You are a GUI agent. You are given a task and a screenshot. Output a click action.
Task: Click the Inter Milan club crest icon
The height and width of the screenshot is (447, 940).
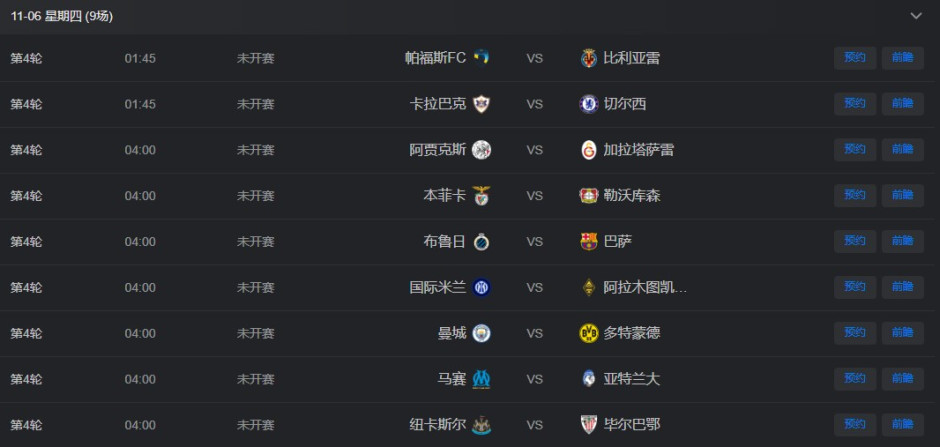[481, 288]
